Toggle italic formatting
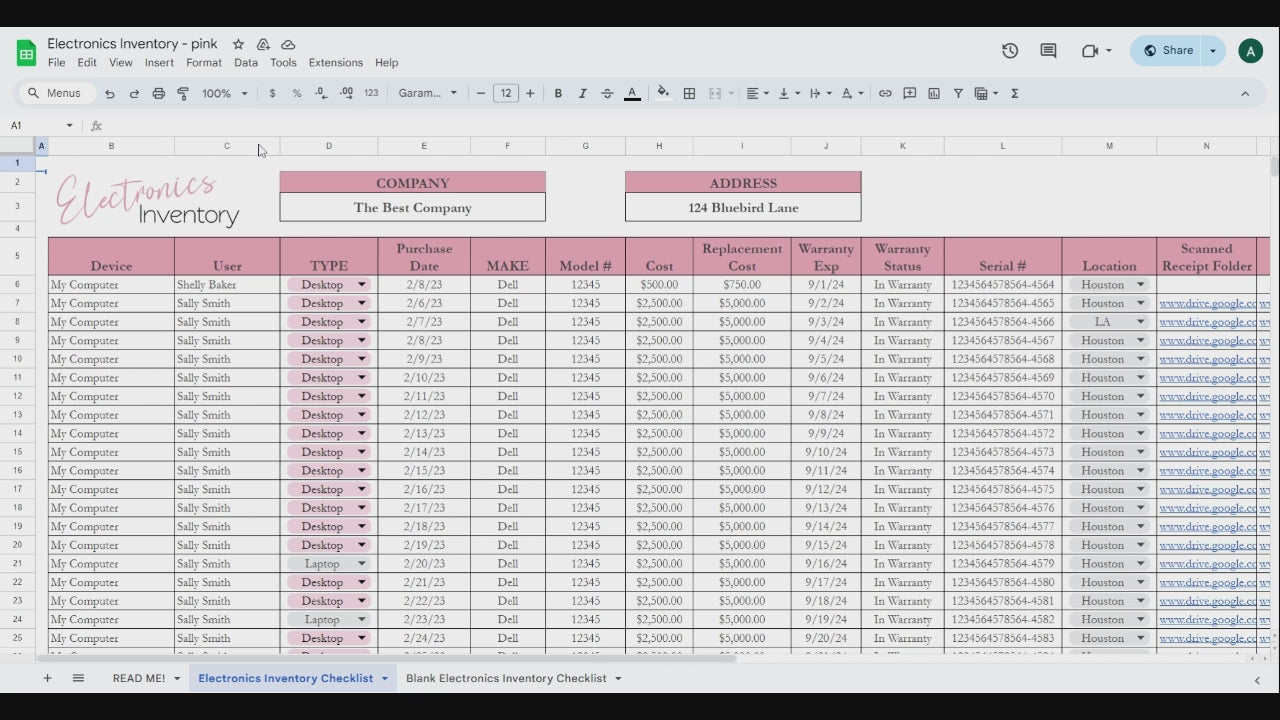1280x720 pixels. [x=582, y=93]
